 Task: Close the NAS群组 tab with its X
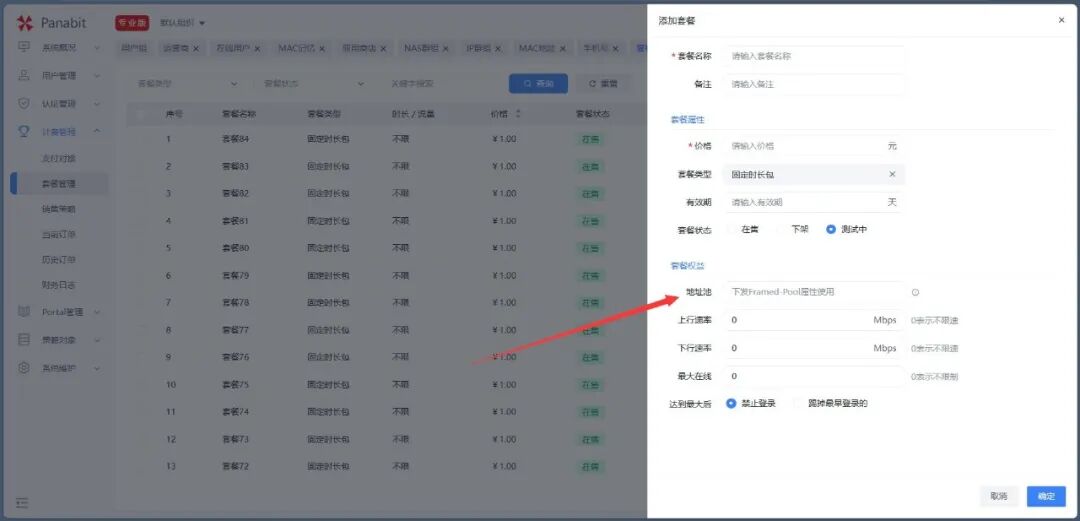[446, 48]
